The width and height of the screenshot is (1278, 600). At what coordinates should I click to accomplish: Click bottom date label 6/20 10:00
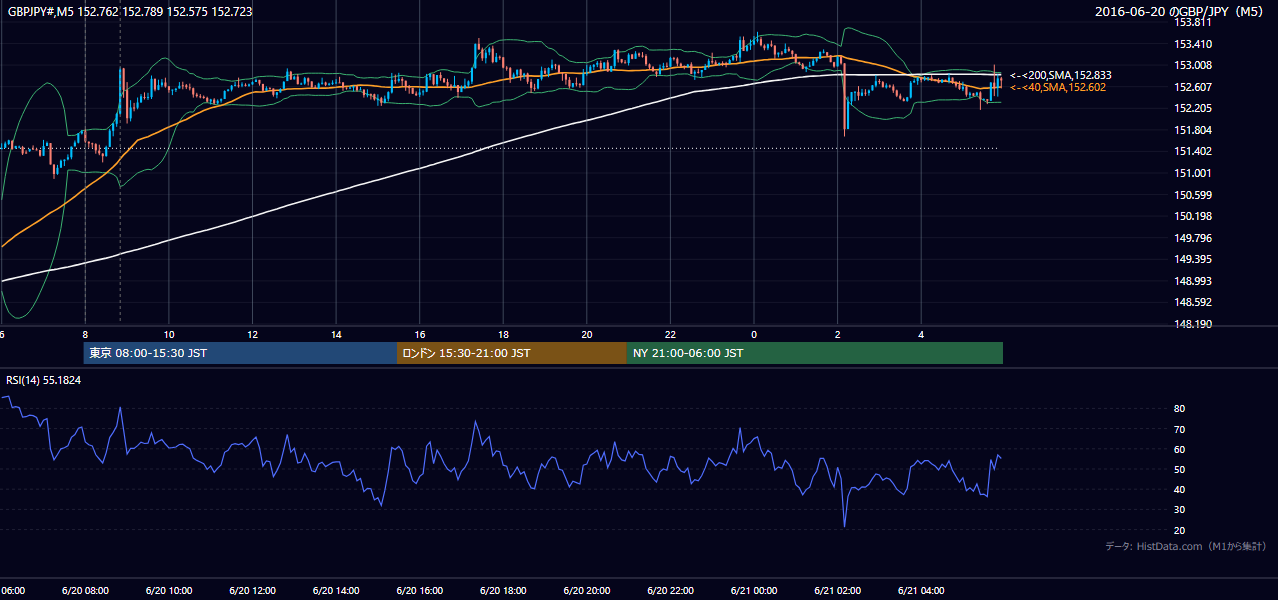pos(169,591)
